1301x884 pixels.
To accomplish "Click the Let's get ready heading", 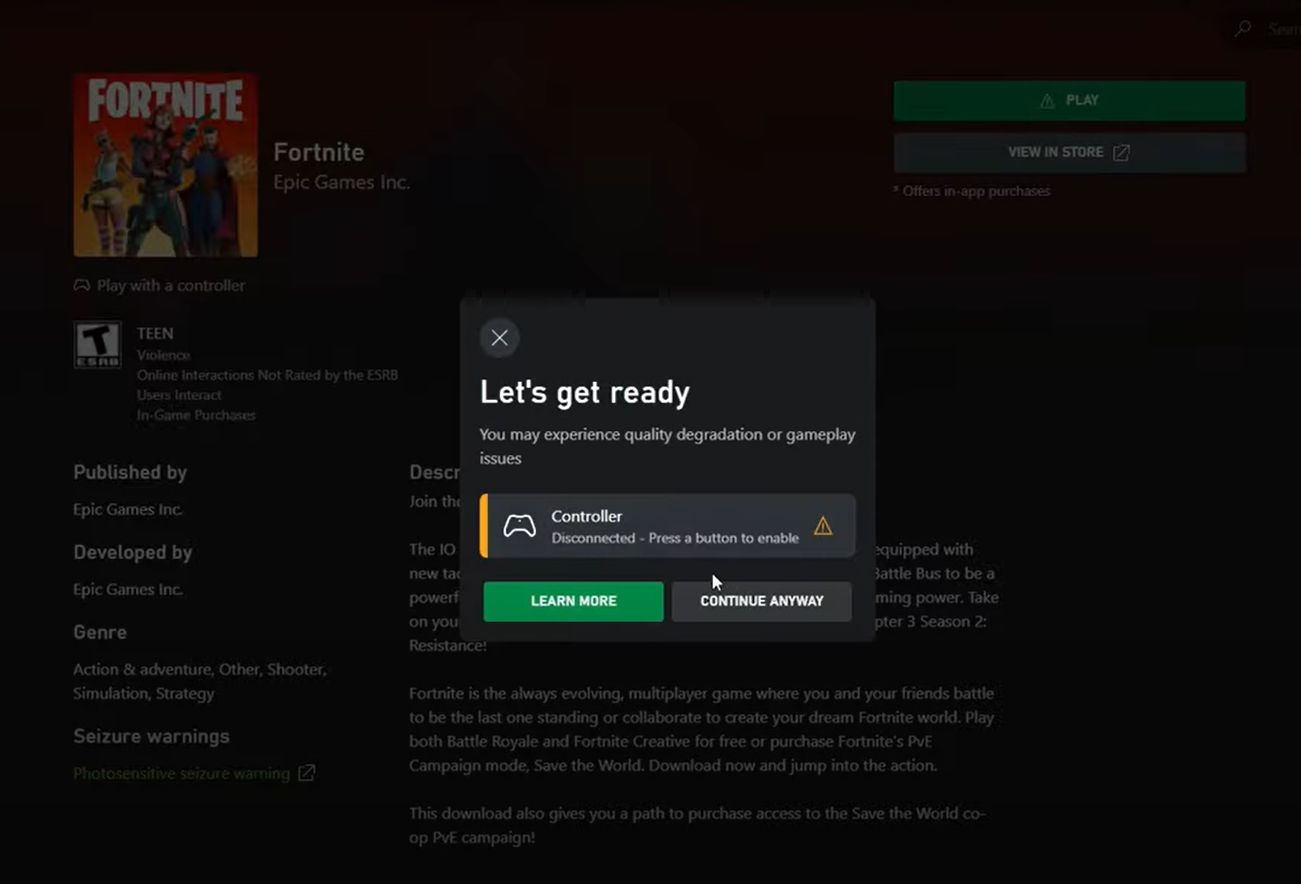I will click(x=585, y=392).
